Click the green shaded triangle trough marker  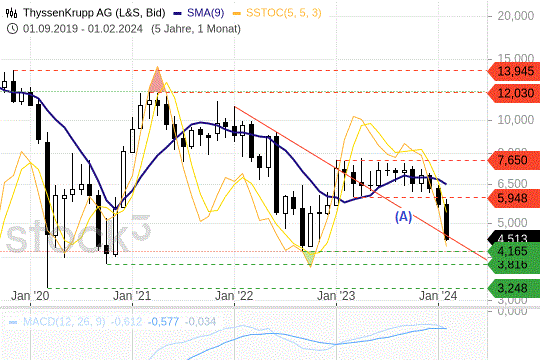tap(310, 258)
